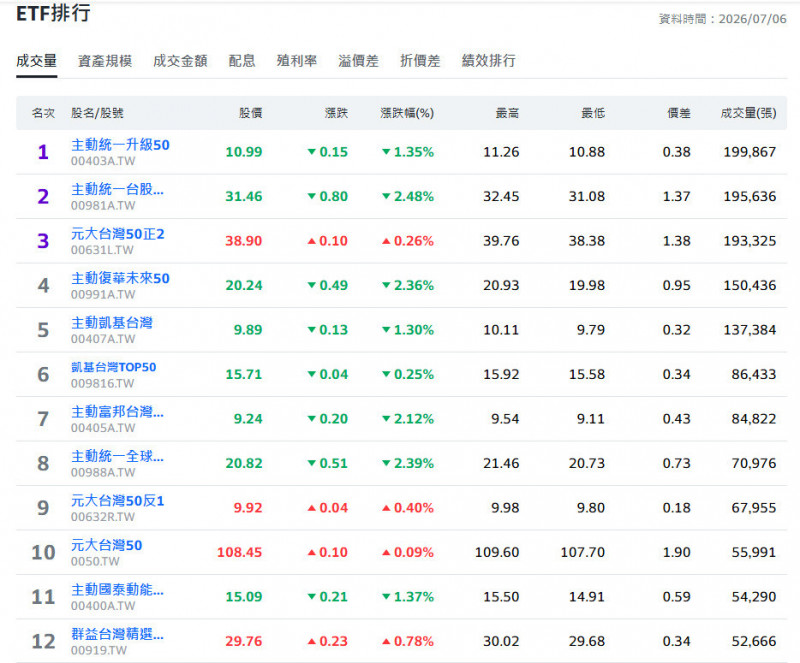Viewport: 800px width, 663px height.
Task: Open 主動凱基台灣 ETF link
Action: [x=111, y=323]
